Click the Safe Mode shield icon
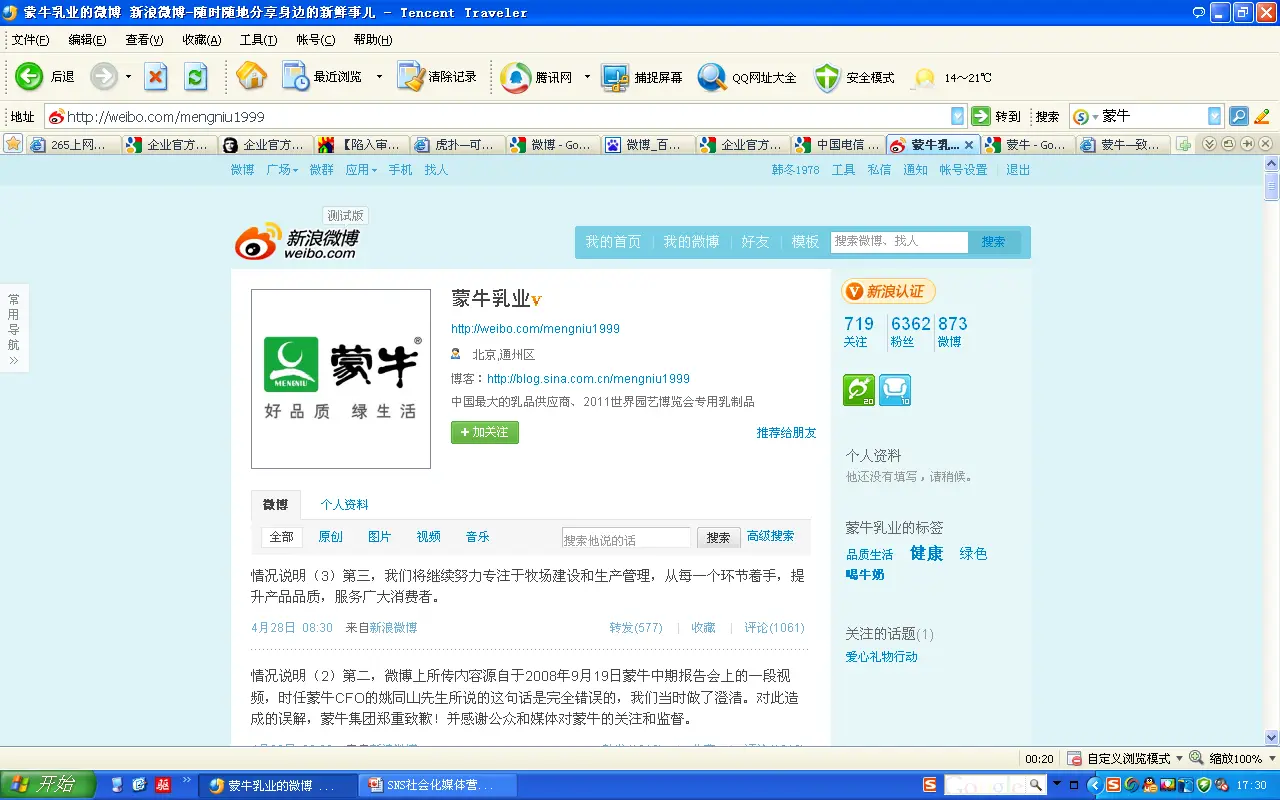Screen dimensions: 1280x800 [827, 77]
